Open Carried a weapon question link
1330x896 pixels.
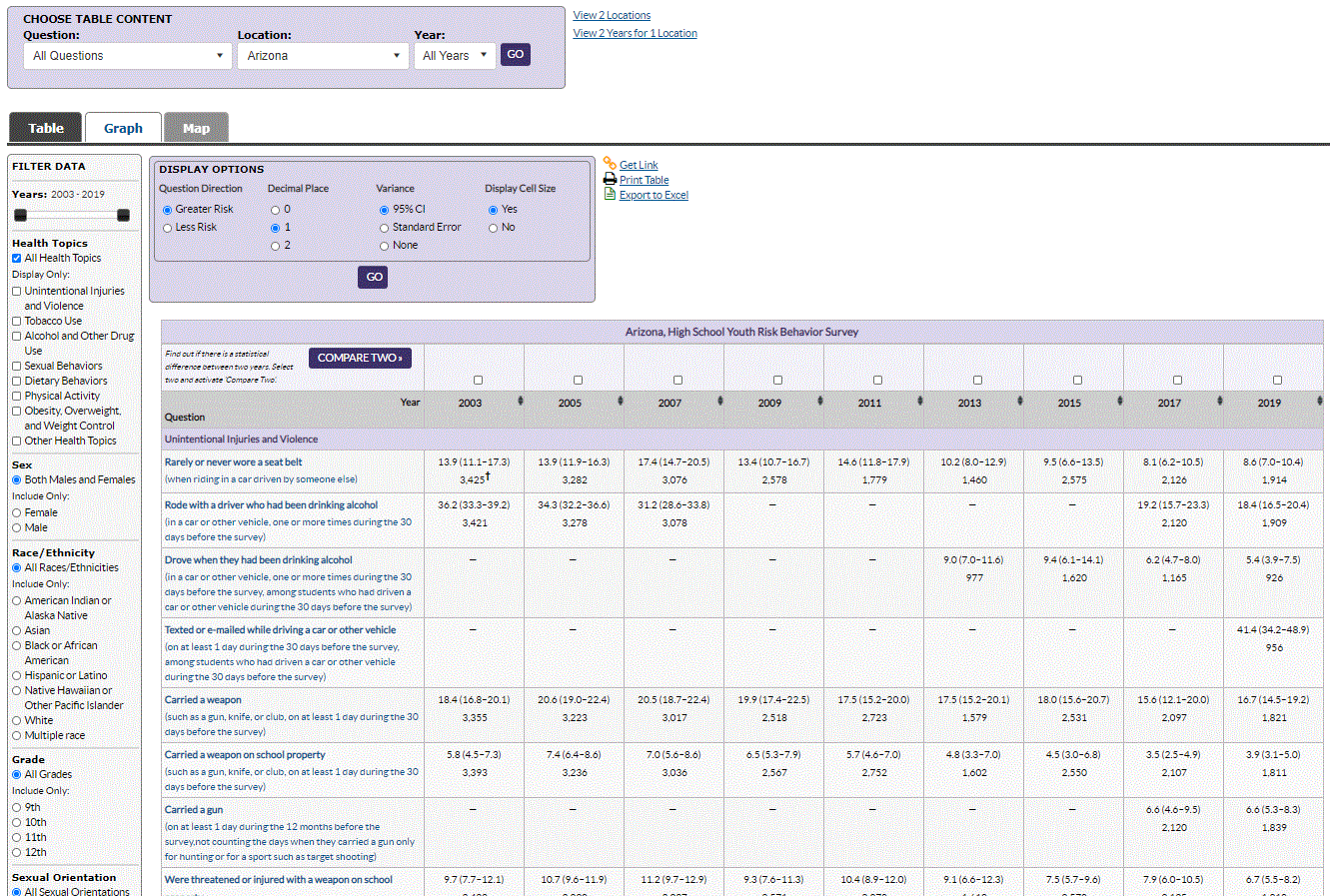[x=203, y=699]
